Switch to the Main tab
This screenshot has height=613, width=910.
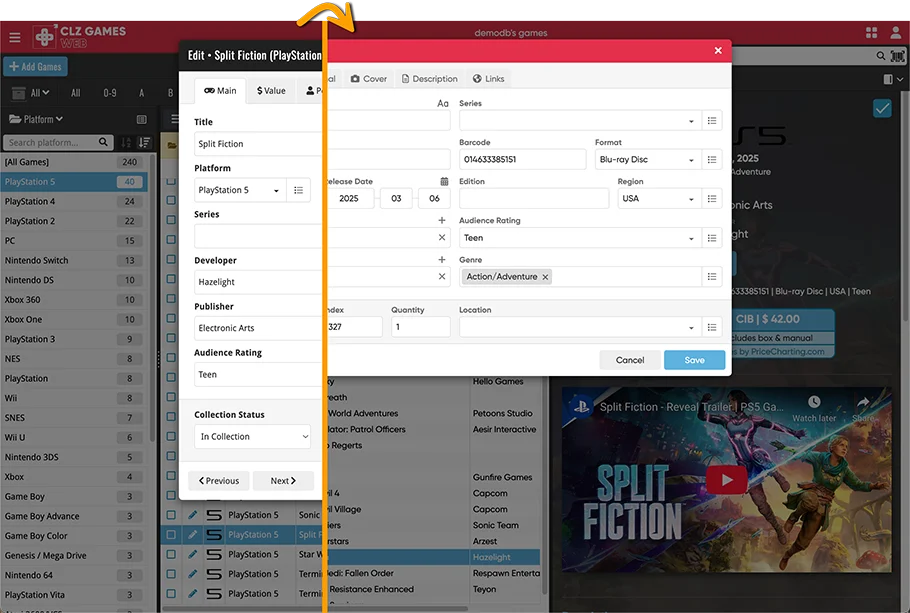[x=220, y=91]
